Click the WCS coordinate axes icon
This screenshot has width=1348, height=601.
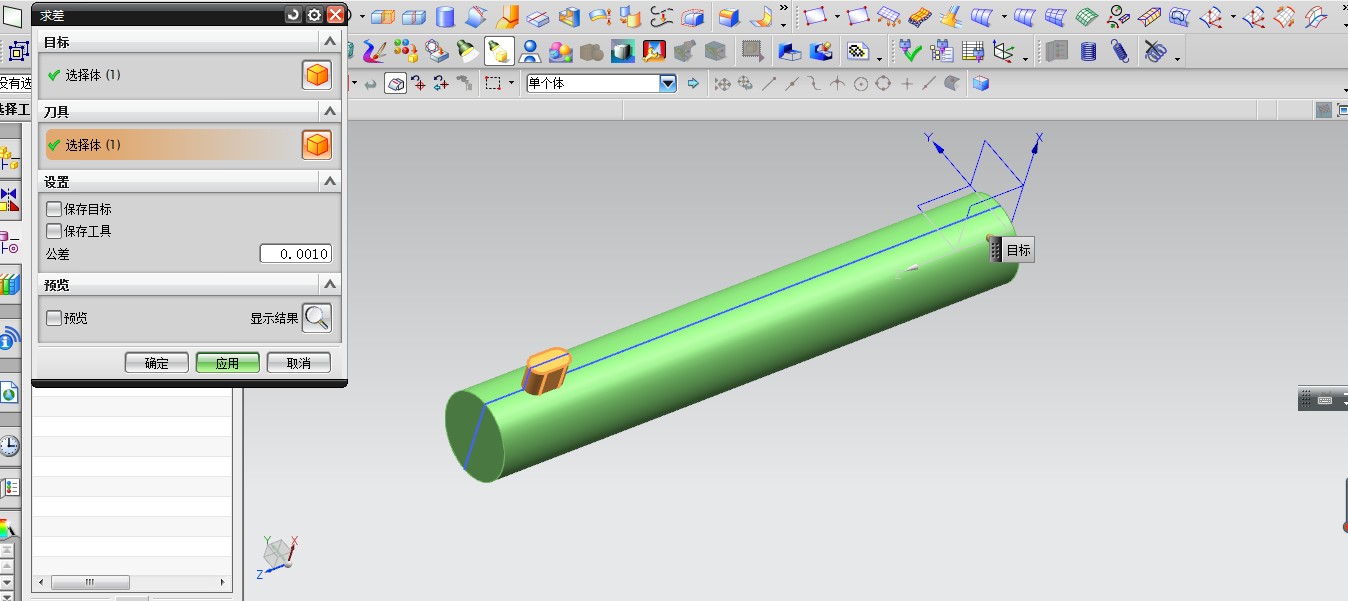tap(1003, 50)
